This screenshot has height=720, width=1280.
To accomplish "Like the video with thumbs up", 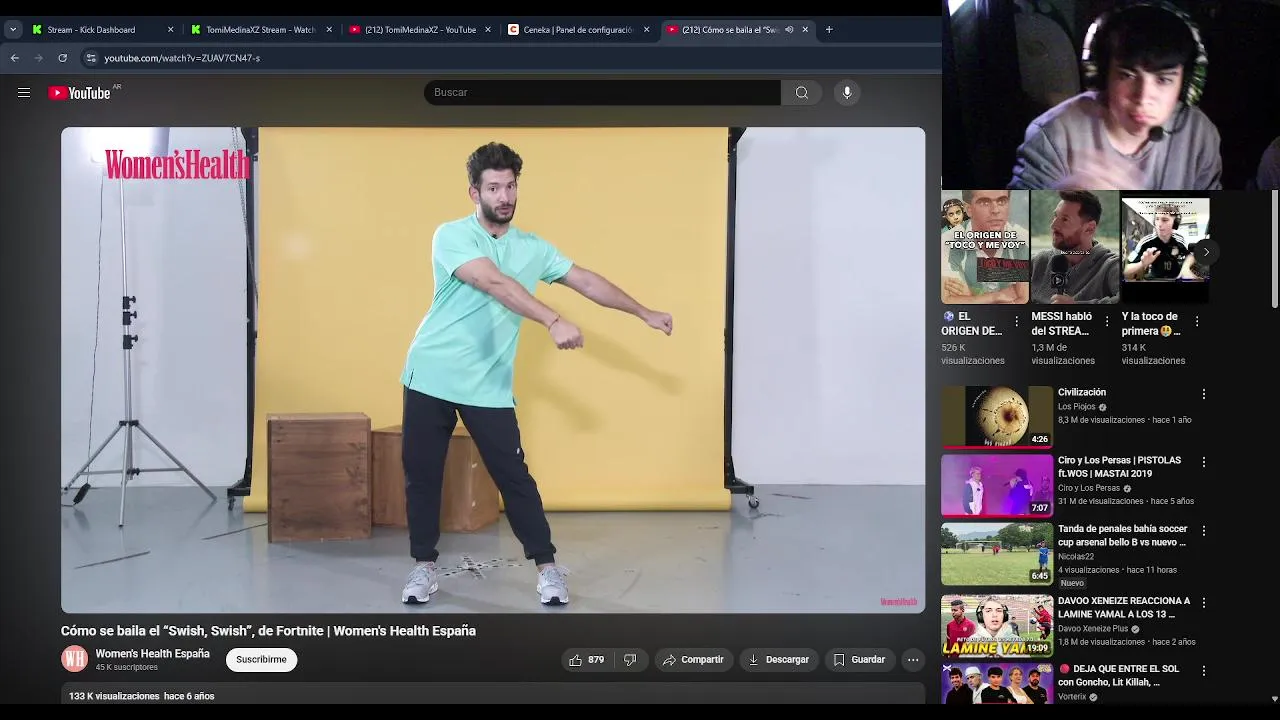I will point(586,660).
